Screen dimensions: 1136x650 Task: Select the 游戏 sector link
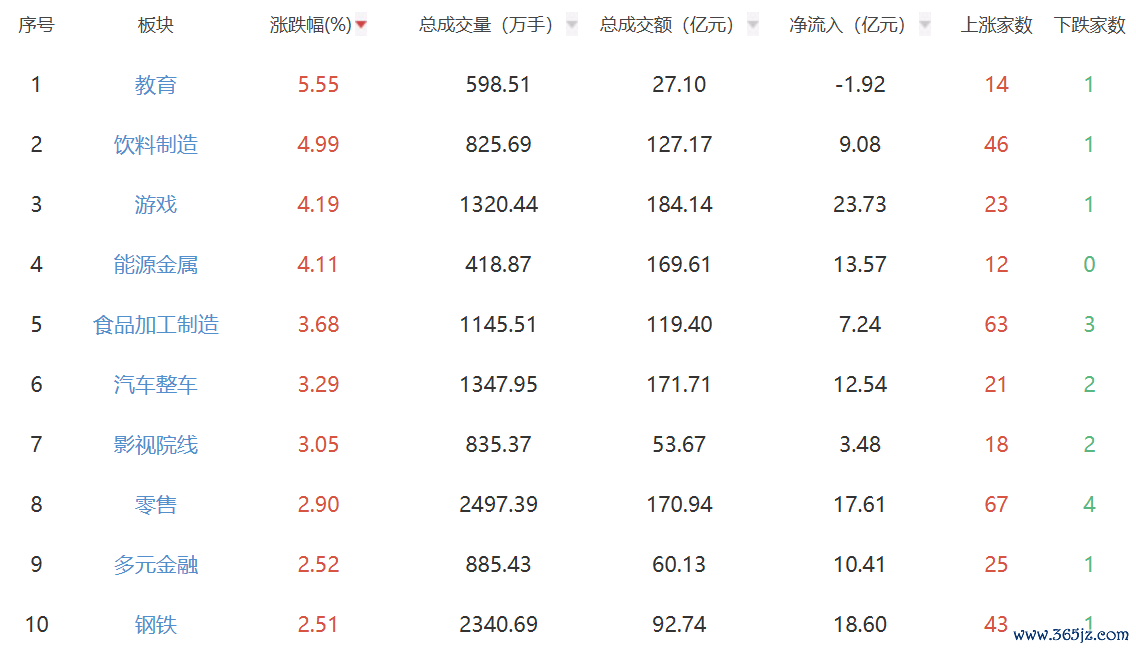click(x=156, y=204)
